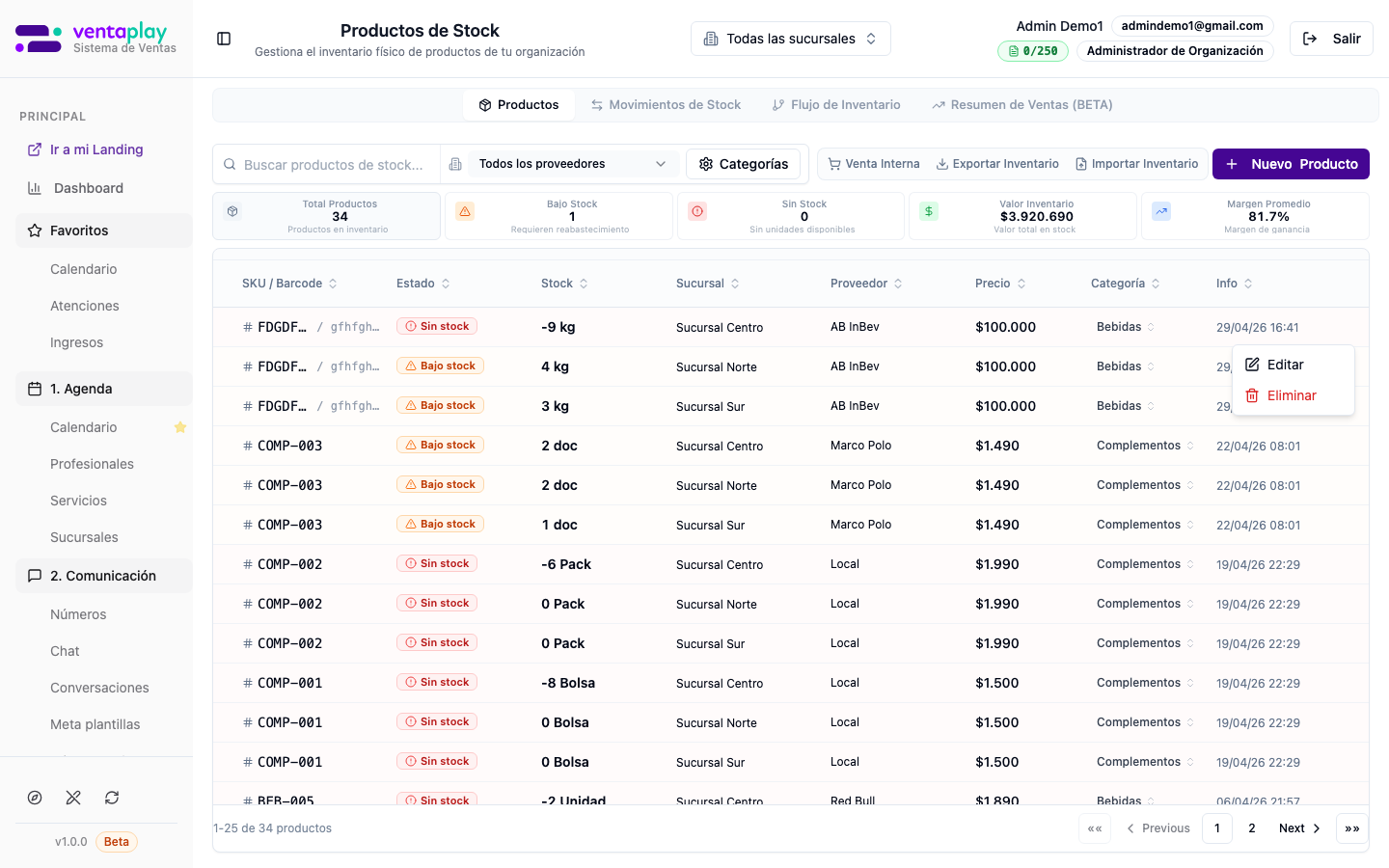Switch to Movimientos de Stock tab
Image resolution: width=1389 pixels, height=868 pixels.
click(666, 105)
